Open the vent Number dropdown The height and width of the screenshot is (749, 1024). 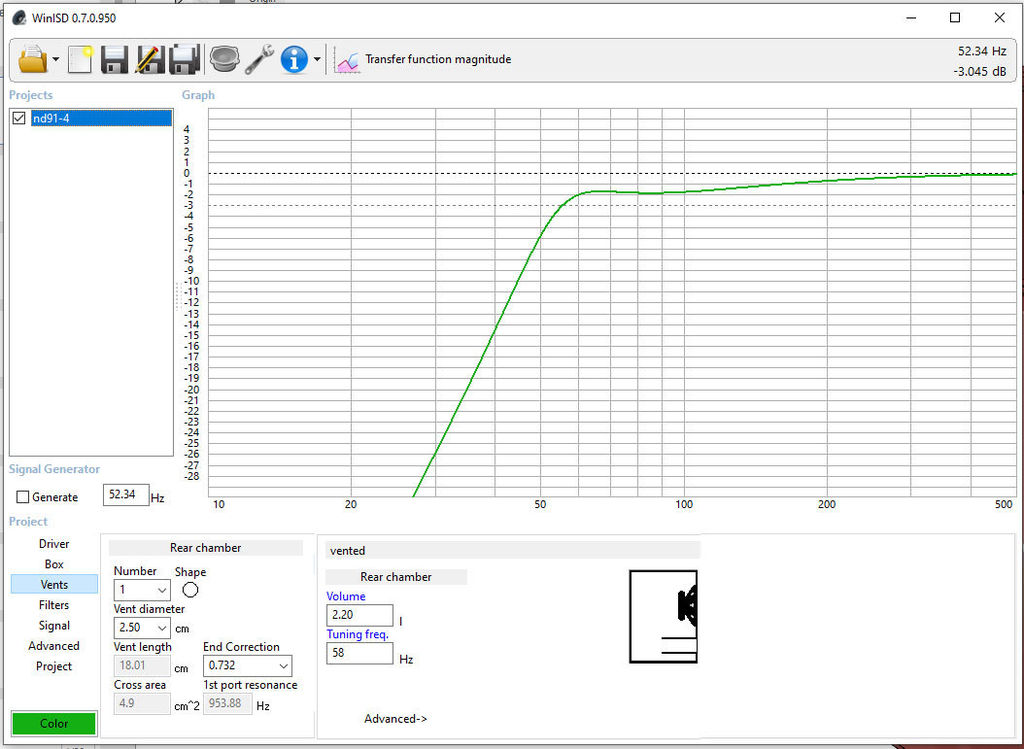(x=142, y=590)
